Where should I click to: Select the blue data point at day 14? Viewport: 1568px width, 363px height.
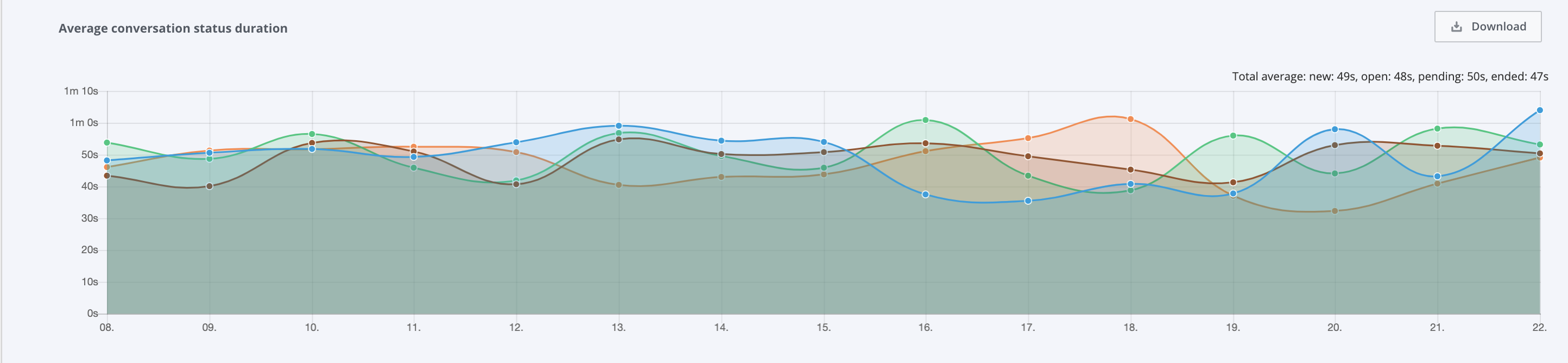pos(722,141)
